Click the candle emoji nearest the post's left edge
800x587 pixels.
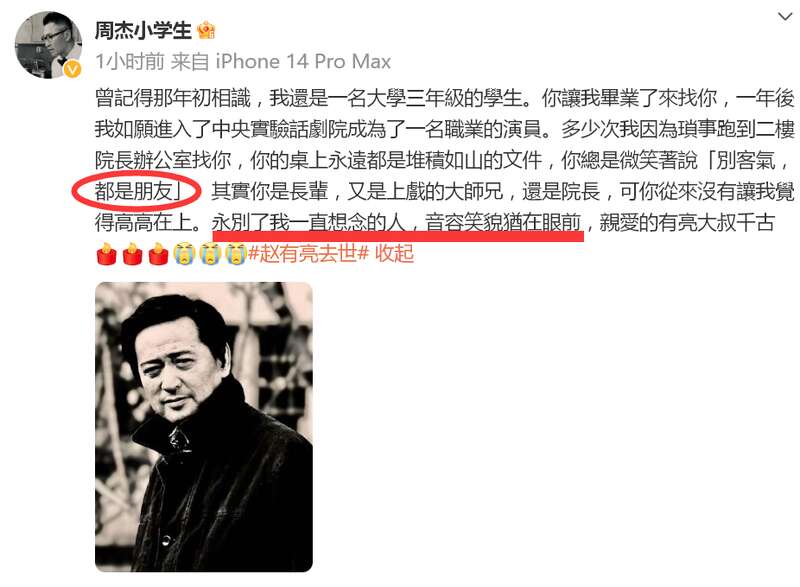pos(106,253)
